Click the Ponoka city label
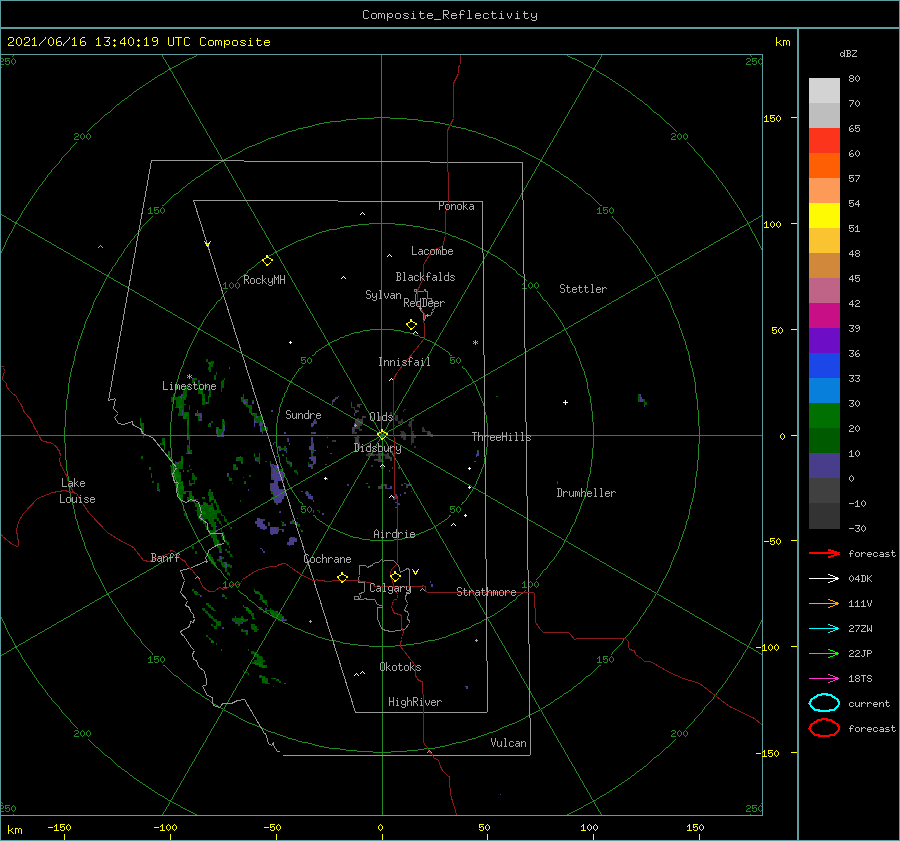This screenshot has height=841, width=900. point(456,207)
